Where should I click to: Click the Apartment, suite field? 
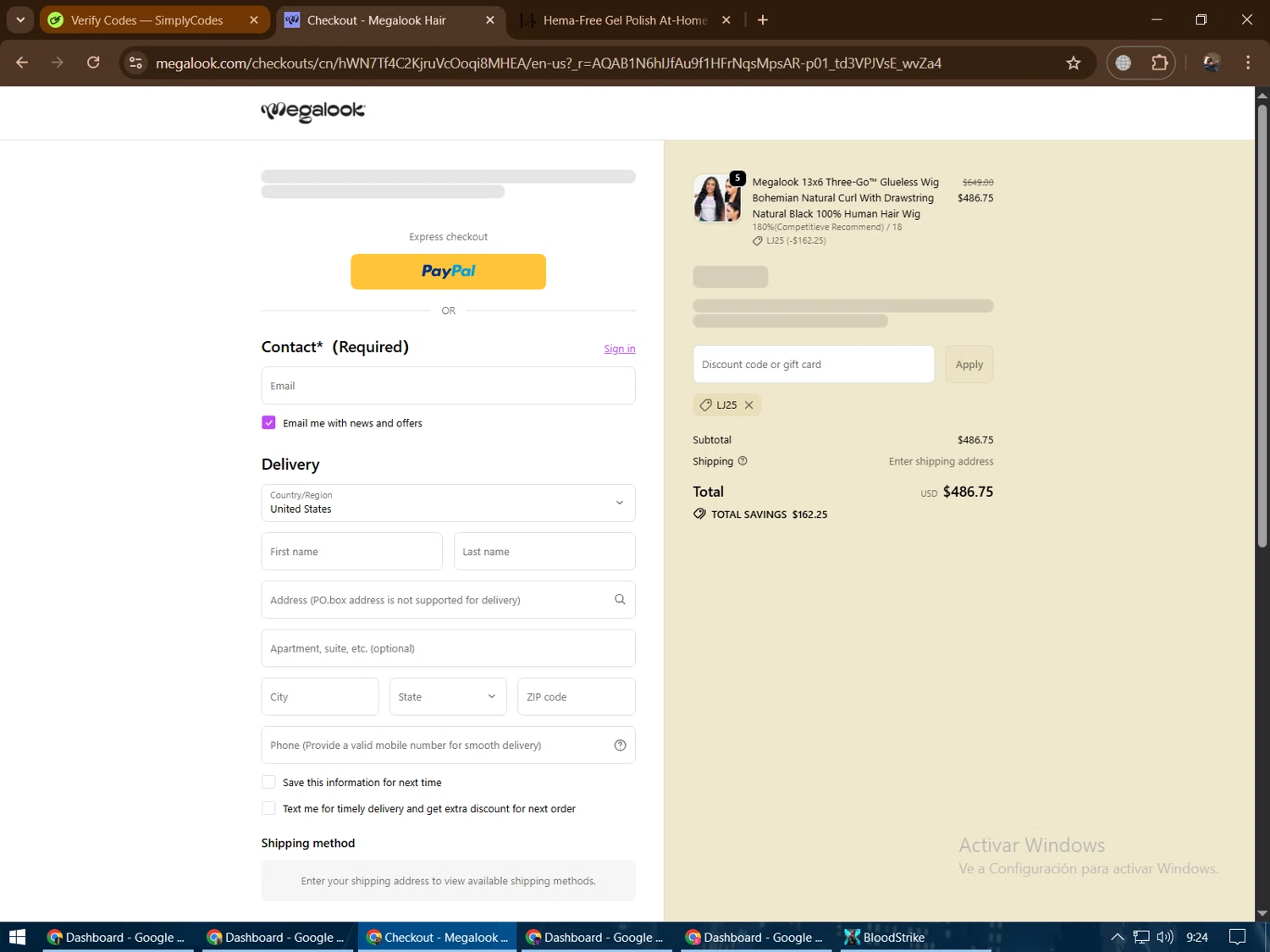449,648
